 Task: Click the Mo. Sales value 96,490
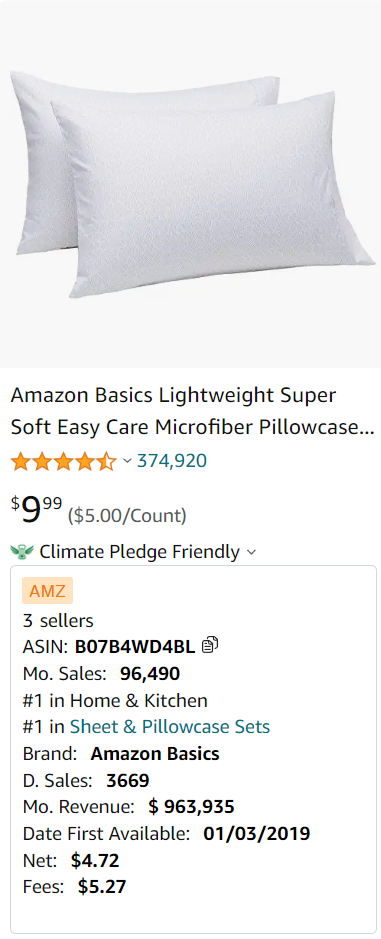point(150,674)
